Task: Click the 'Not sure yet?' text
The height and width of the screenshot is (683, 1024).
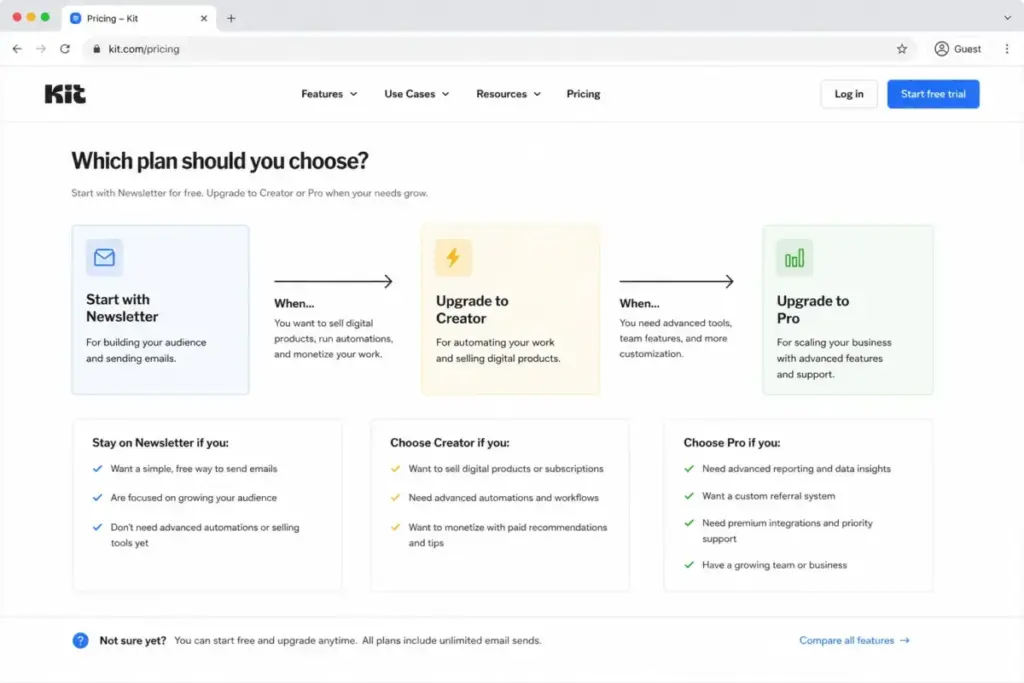Action: (x=133, y=641)
